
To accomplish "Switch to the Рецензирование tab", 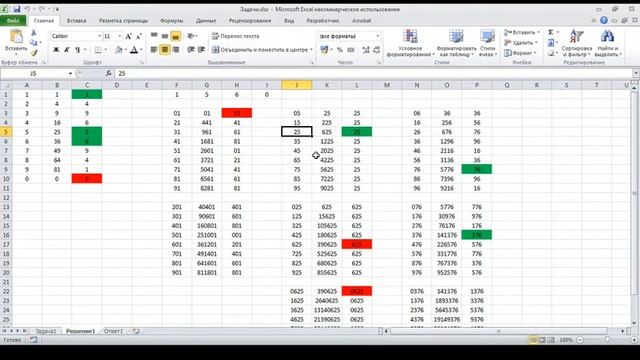I will (x=250, y=20).
